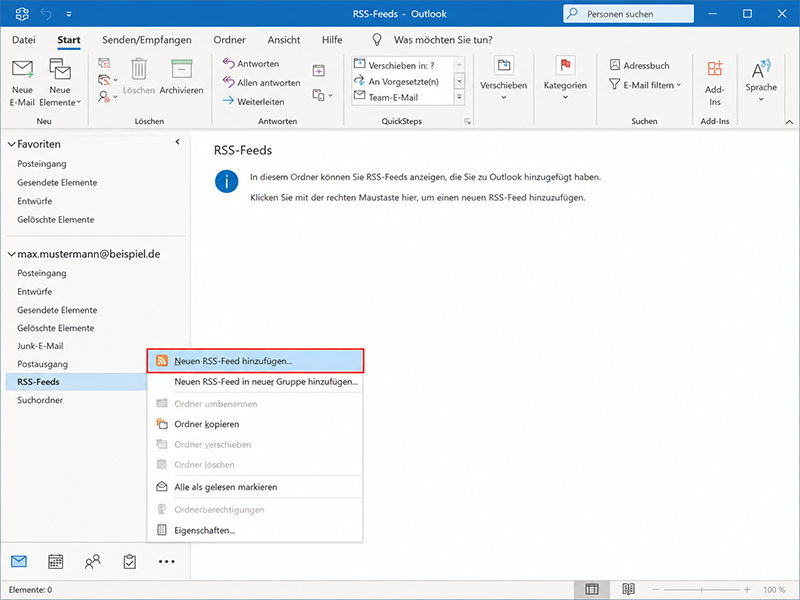Collapse the Favoriten section
The height and width of the screenshot is (600, 800).
[11, 144]
